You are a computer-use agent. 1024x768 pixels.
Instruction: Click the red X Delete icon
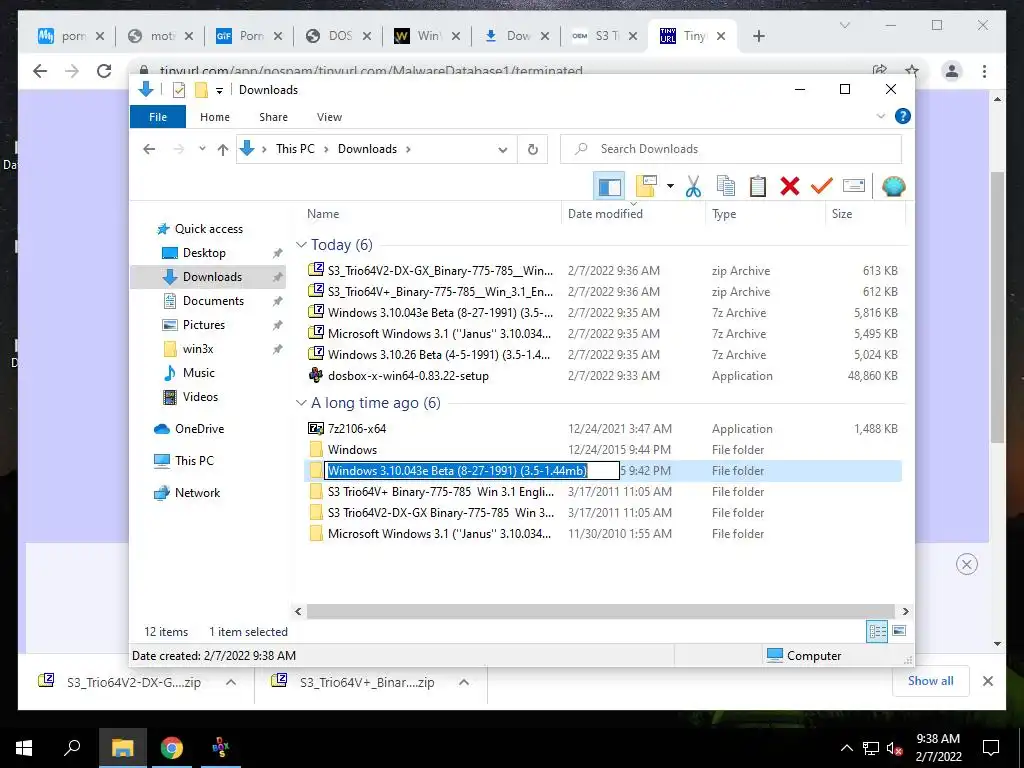[x=790, y=187]
